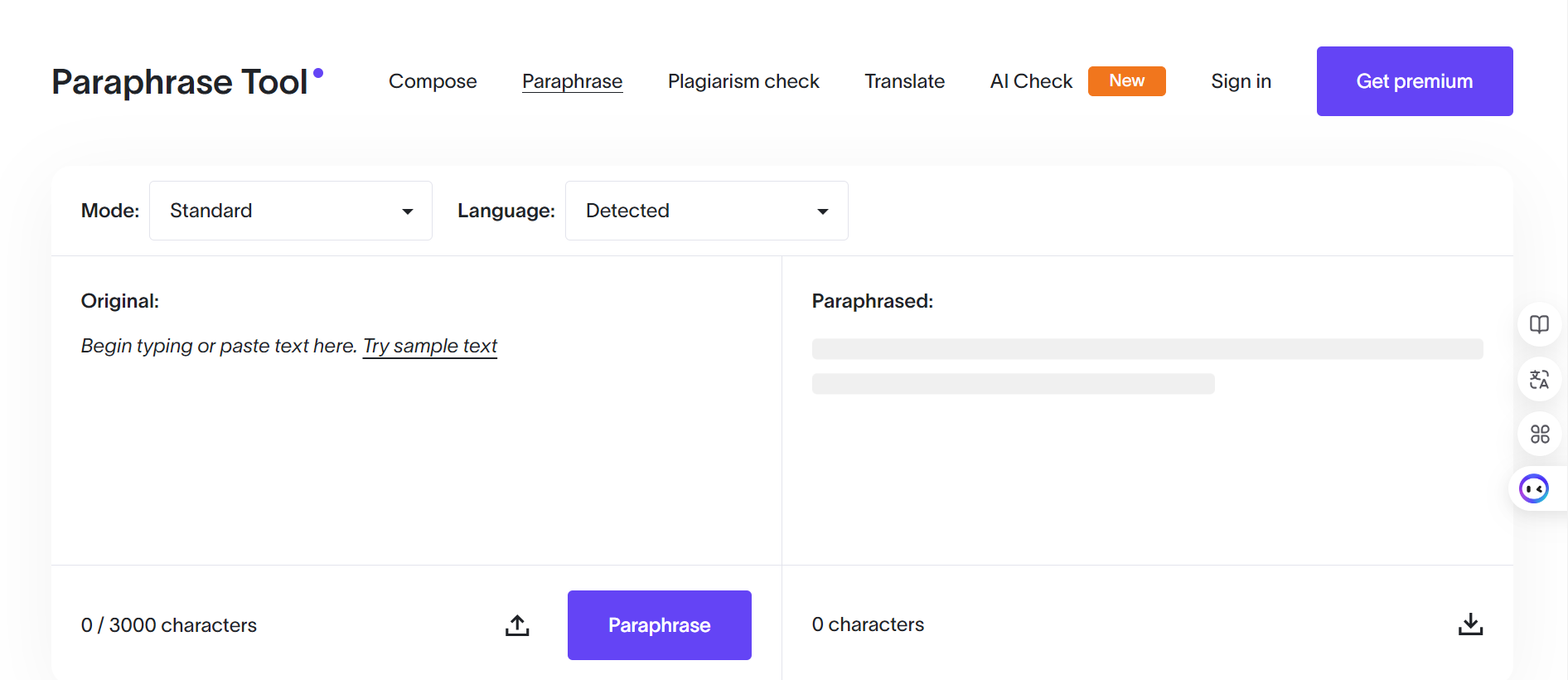Viewport: 1568px width, 680px height.
Task: Open AI Check nav item
Action: 1031,81
